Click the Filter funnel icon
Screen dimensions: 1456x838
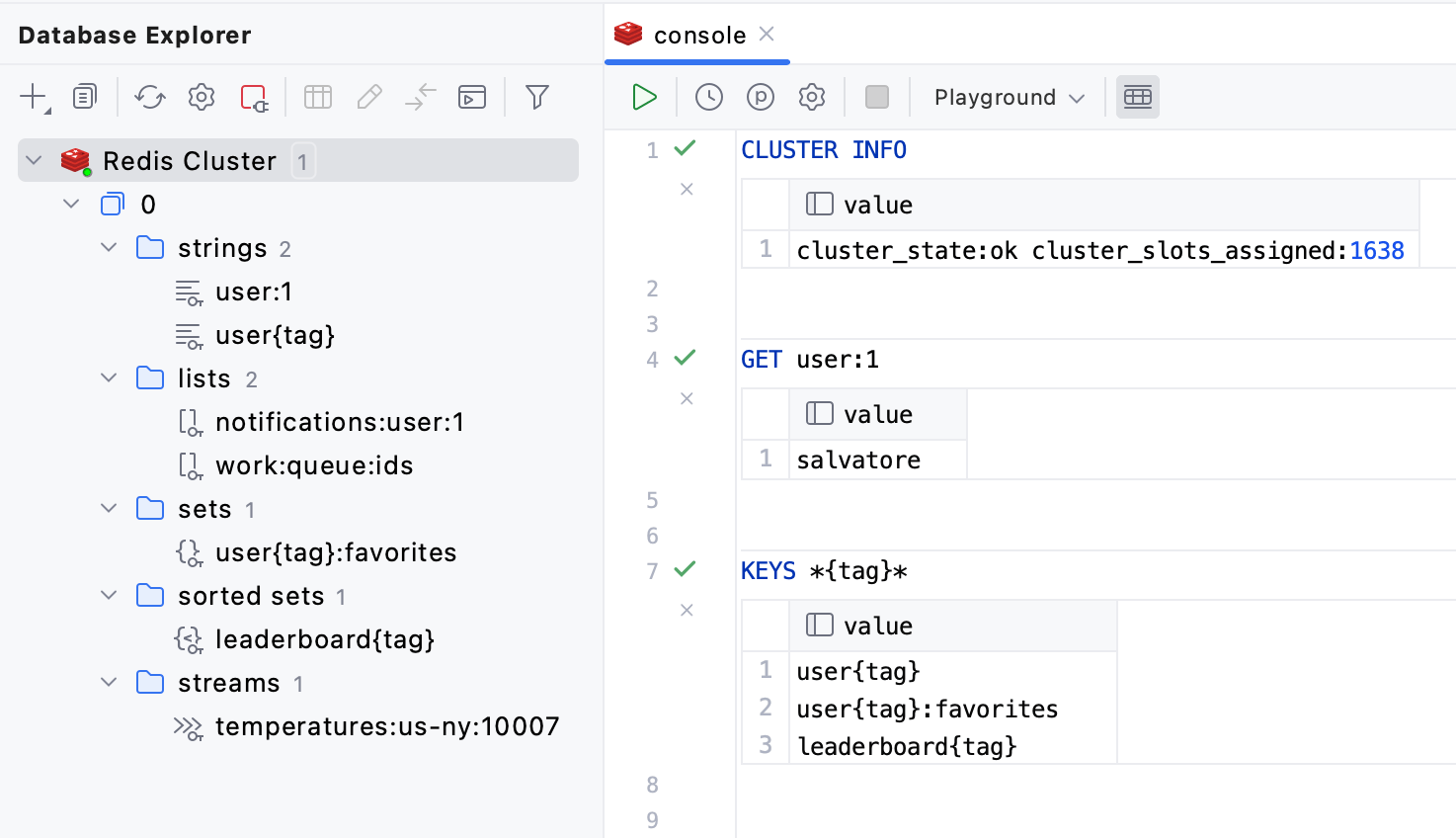536,97
